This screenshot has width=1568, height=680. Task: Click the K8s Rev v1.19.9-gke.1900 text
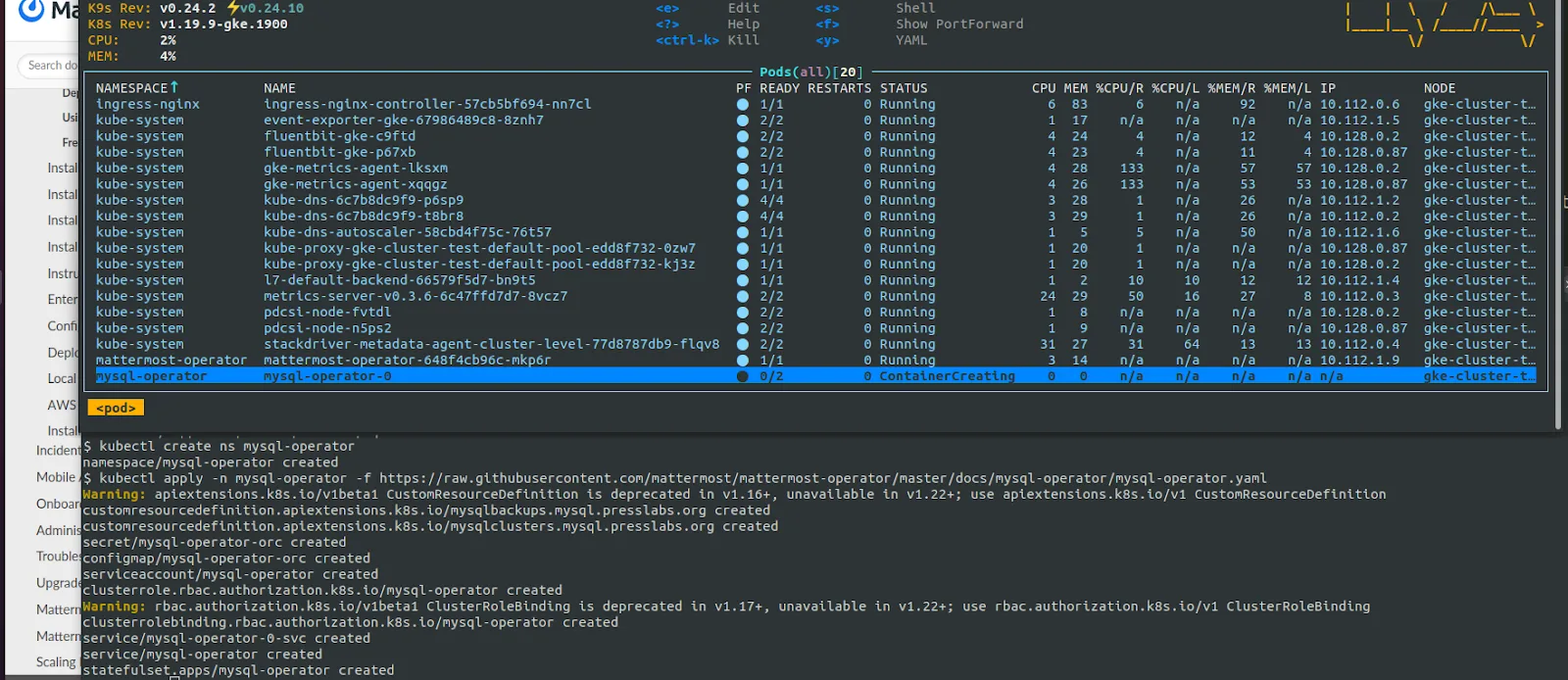pos(187,24)
